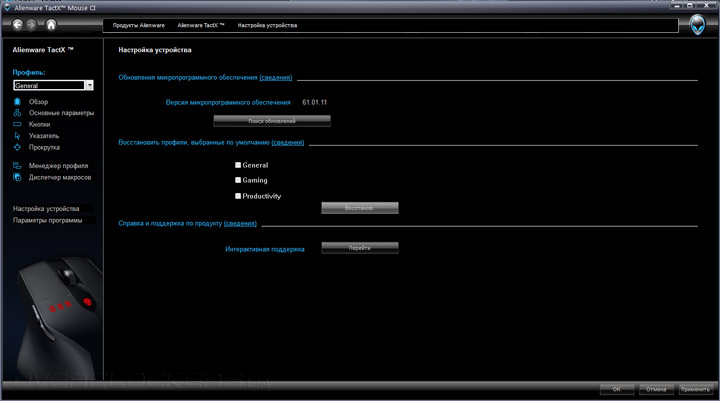The width and height of the screenshot is (720, 401).
Task: Click the Обзор sidebar icon
Action: click(17, 102)
